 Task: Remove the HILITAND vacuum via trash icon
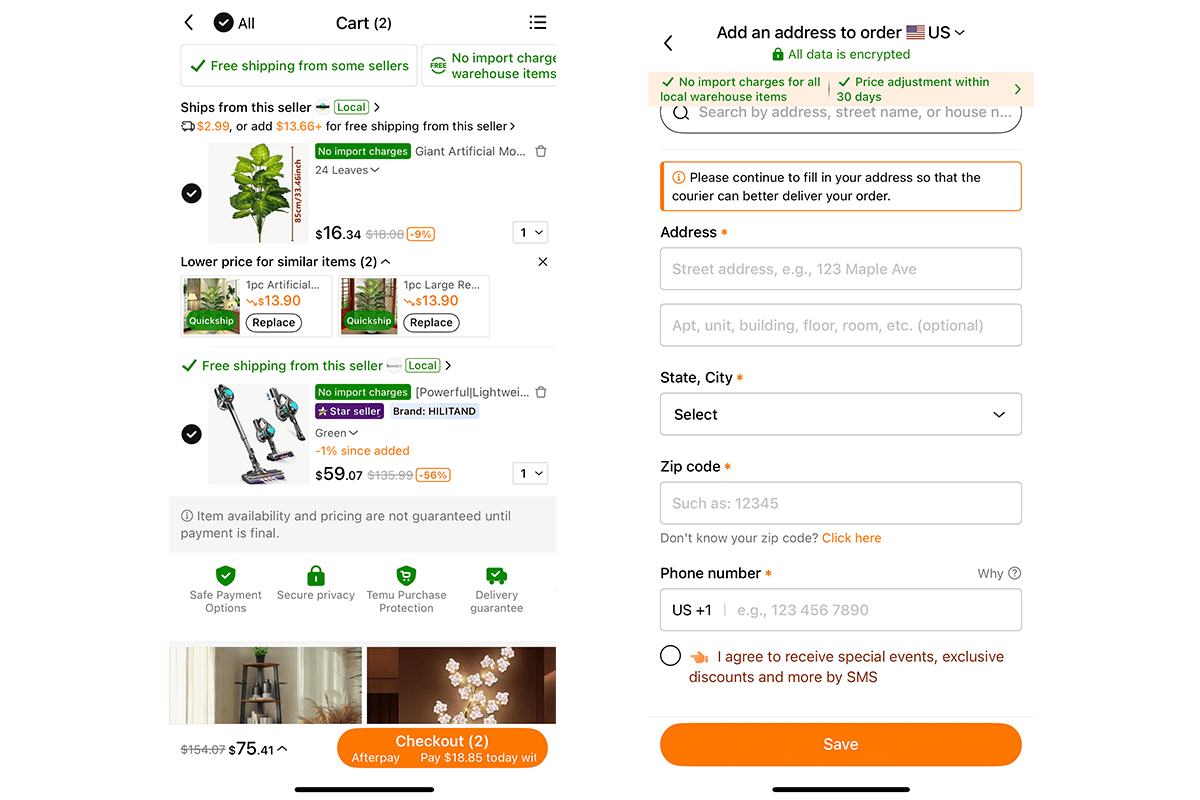point(540,392)
